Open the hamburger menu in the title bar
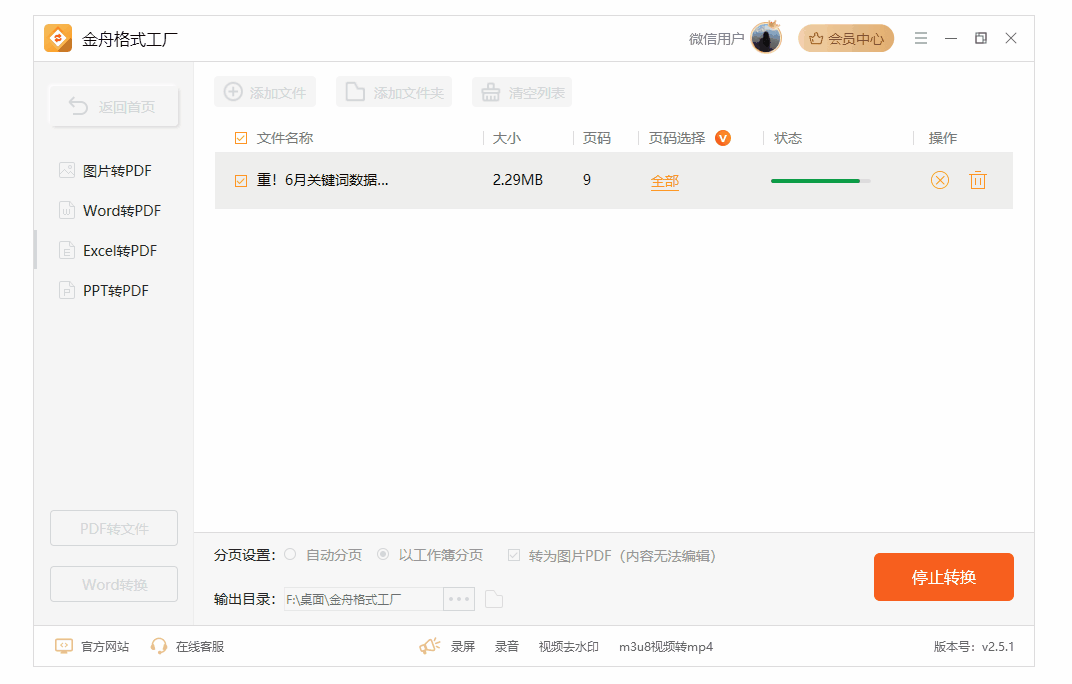Screen dimensions: 1072x684 (921, 38)
